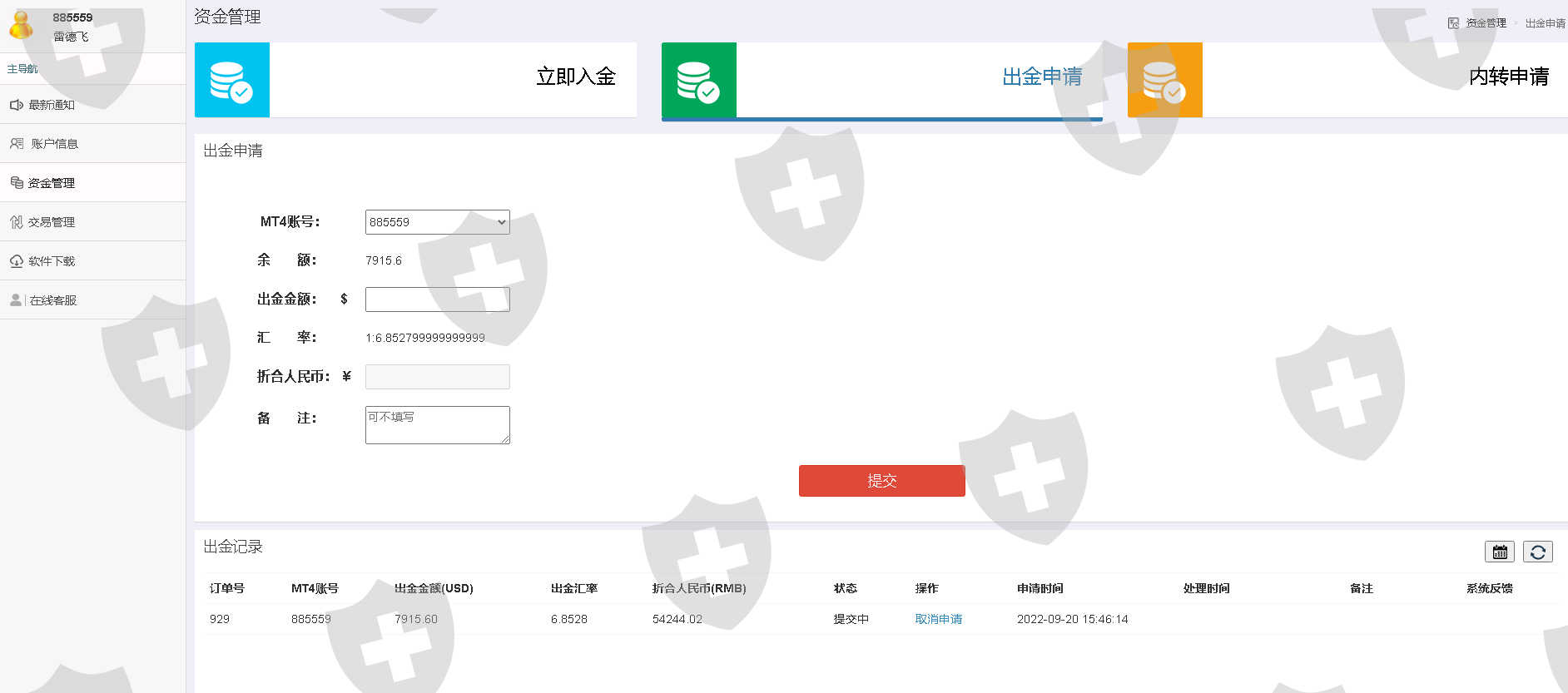Expand the MT4账号 dropdown
Viewport: 1568px width, 693px height.
437,222
